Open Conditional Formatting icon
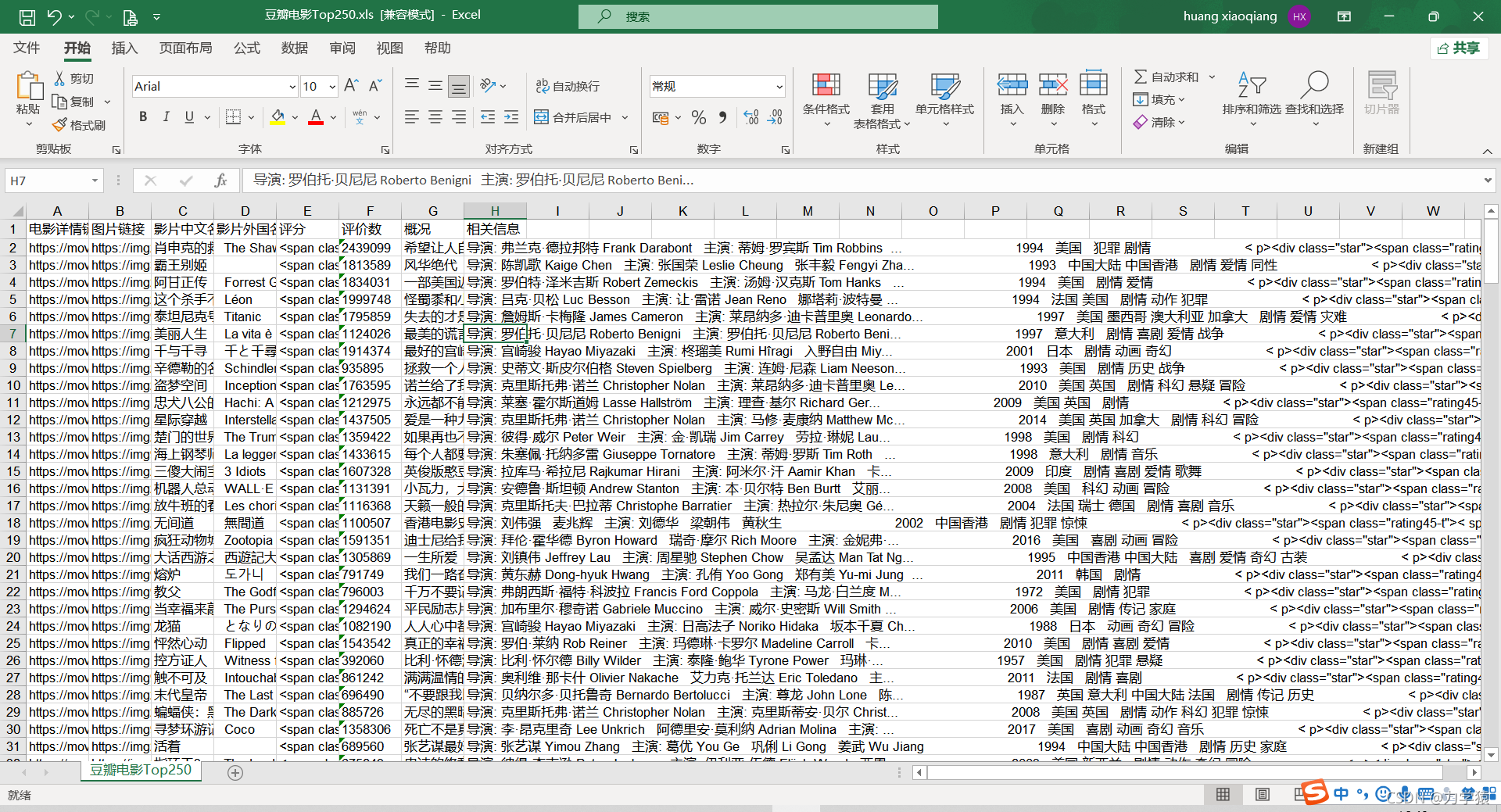Image resolution: width=1501 pixels, height=812 pixels. (826, 85)
